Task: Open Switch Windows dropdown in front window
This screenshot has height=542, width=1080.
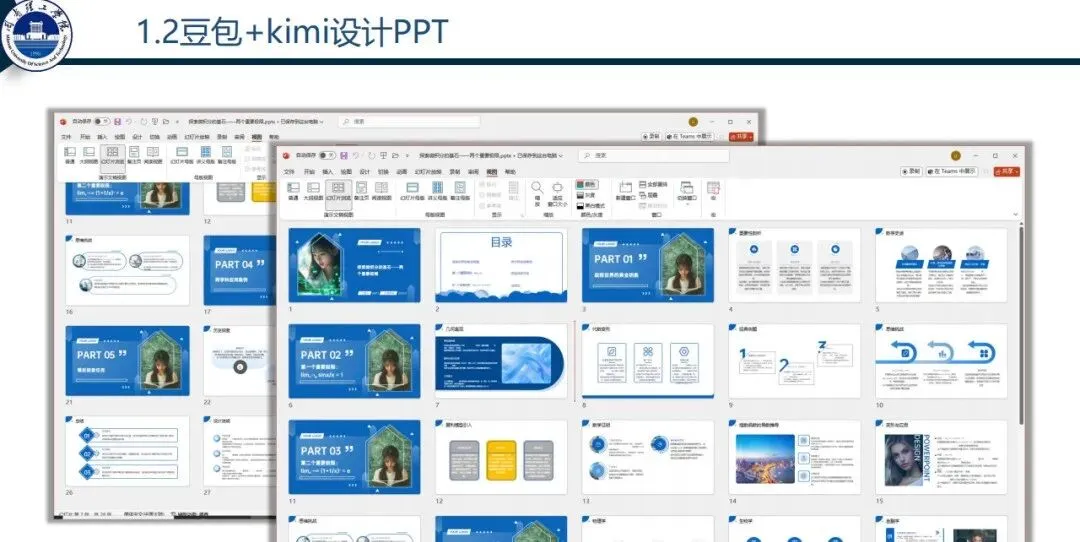Action: pos(687,193)
